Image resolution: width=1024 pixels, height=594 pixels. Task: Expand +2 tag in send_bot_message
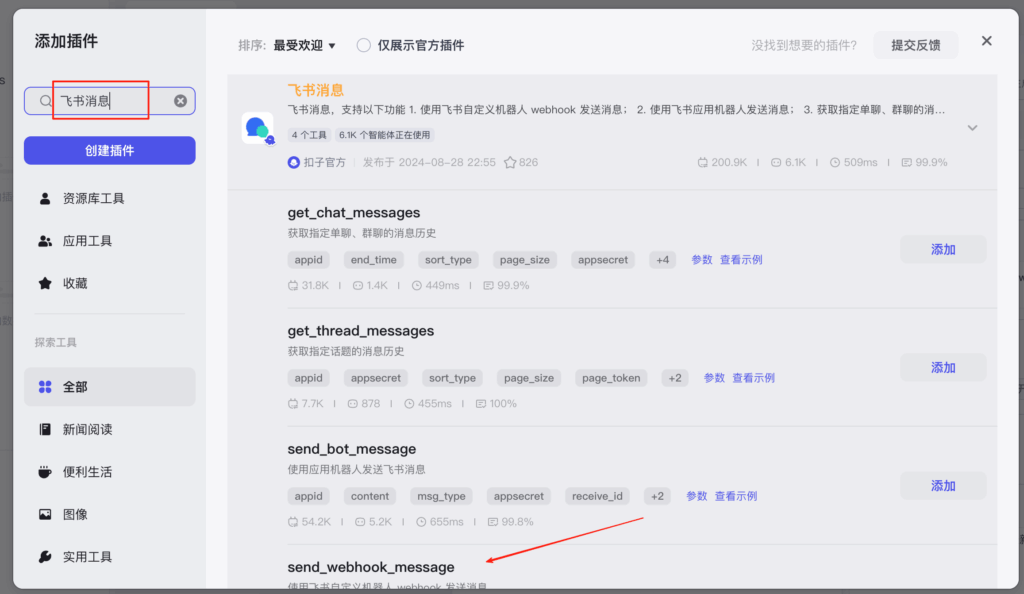(x=657, y=496)
